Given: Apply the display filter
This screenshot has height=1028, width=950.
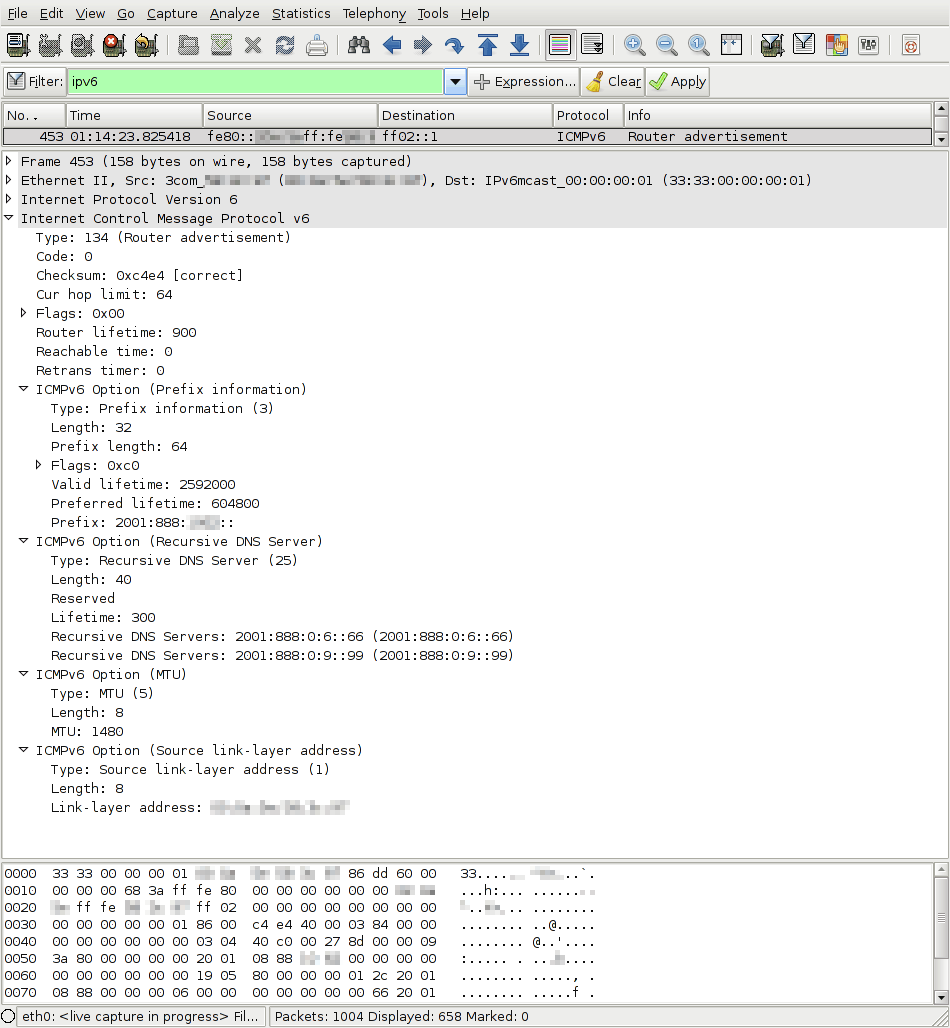Looking at the screenshot, I should (x=677, y=81).
